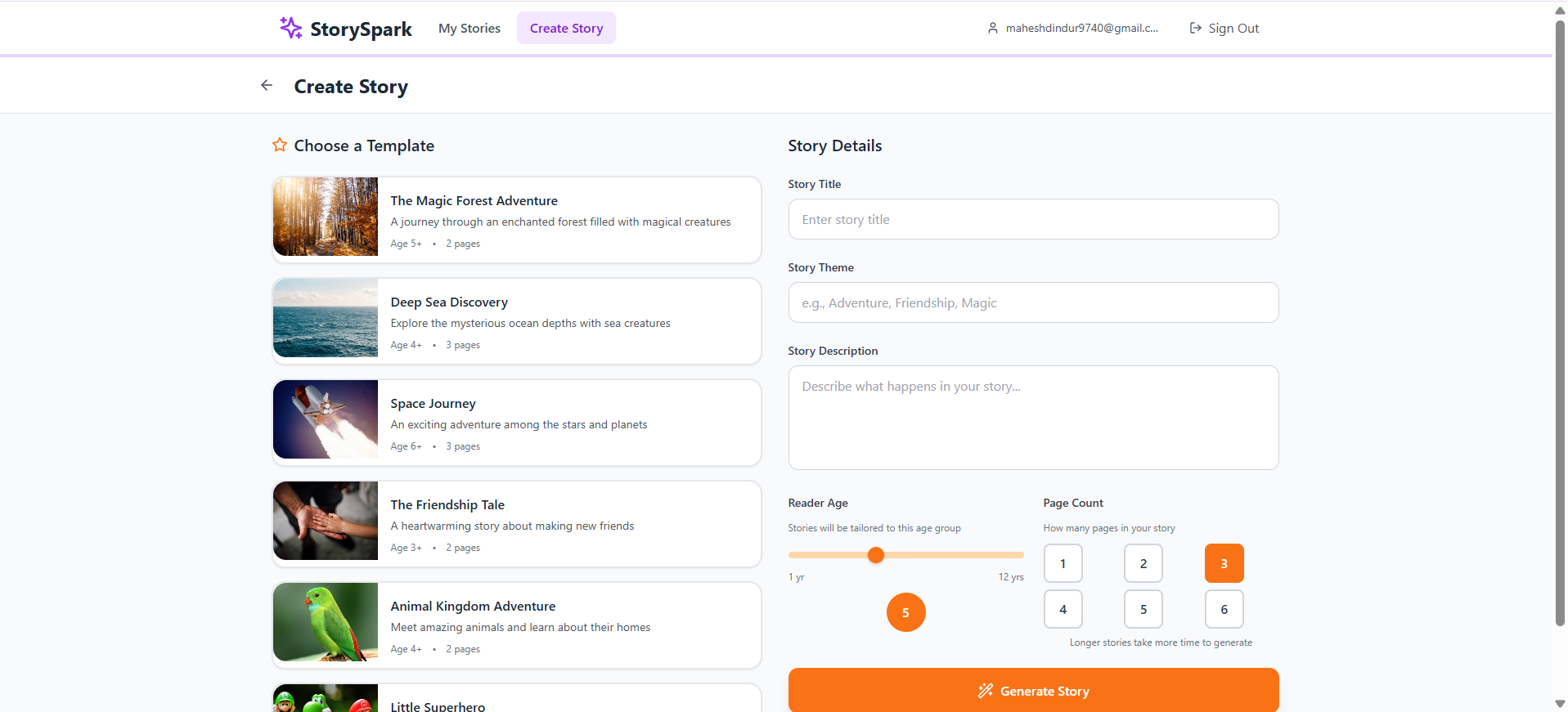Select page count 3
Screen dimensions: 1568x712
(x=1224, y=563)
